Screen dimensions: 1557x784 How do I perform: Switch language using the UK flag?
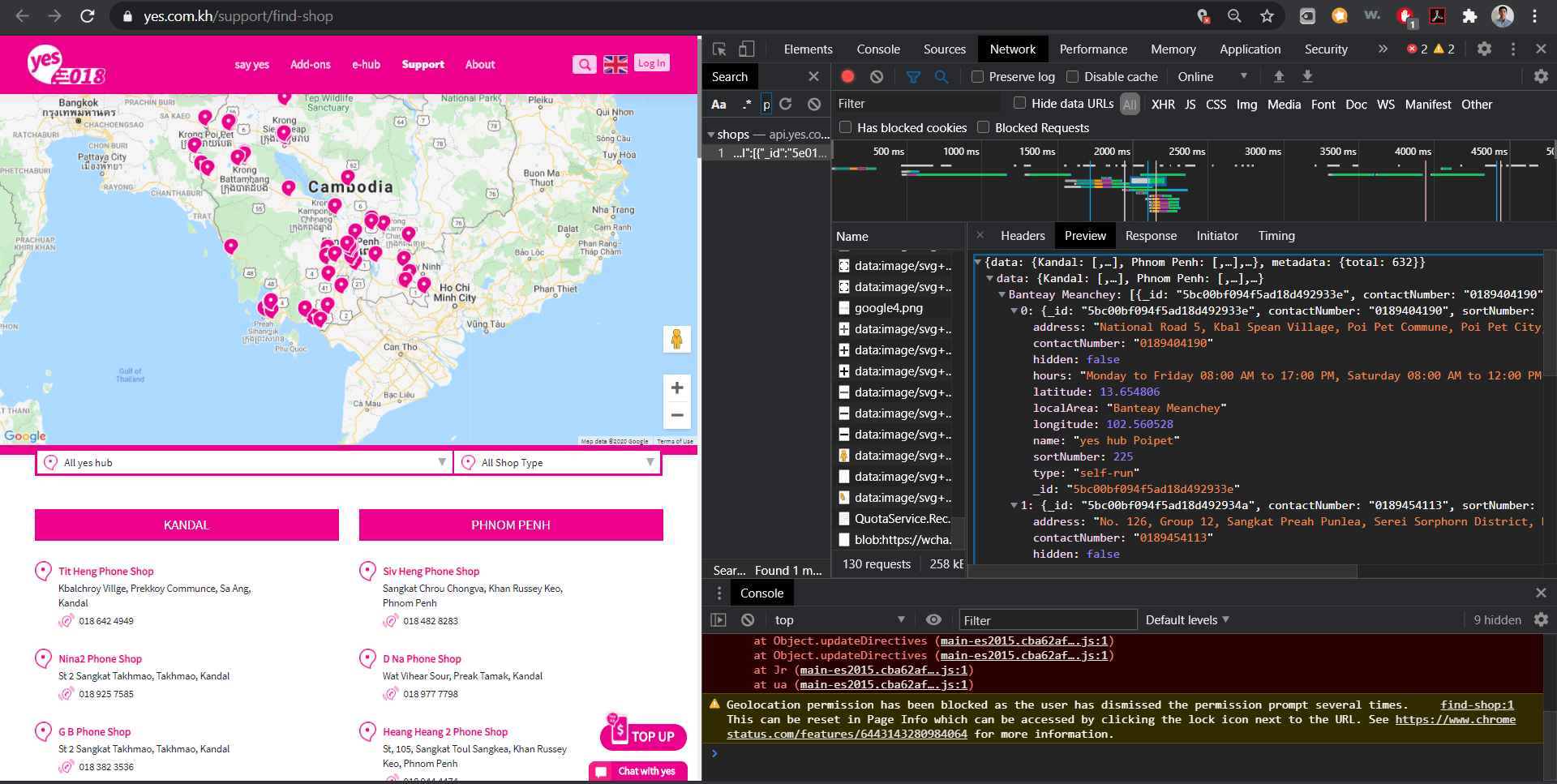(616, 64)
